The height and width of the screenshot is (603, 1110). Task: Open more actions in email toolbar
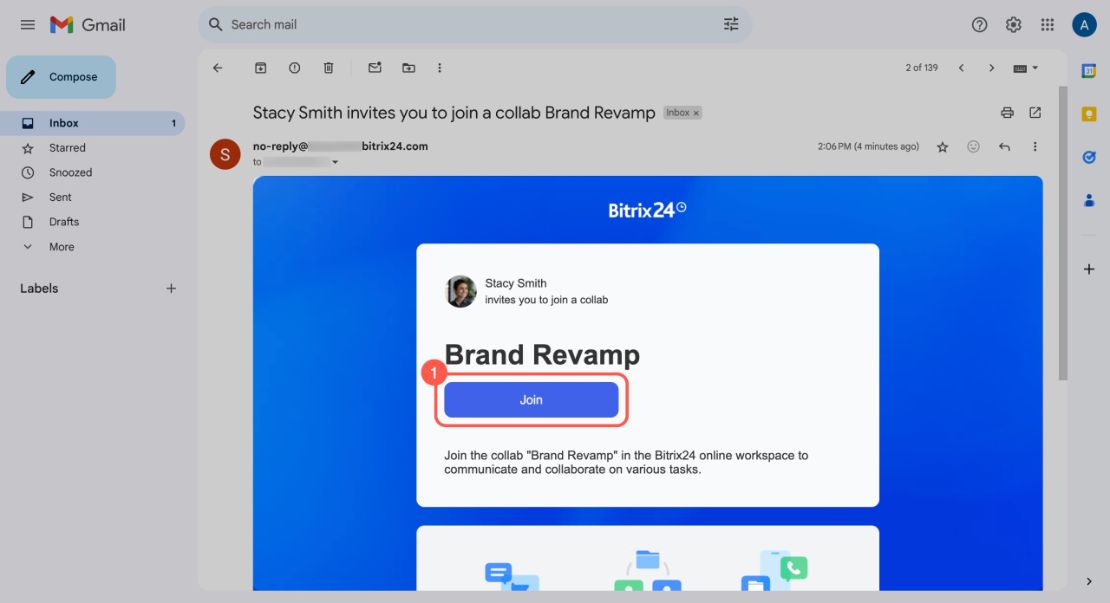440,68
